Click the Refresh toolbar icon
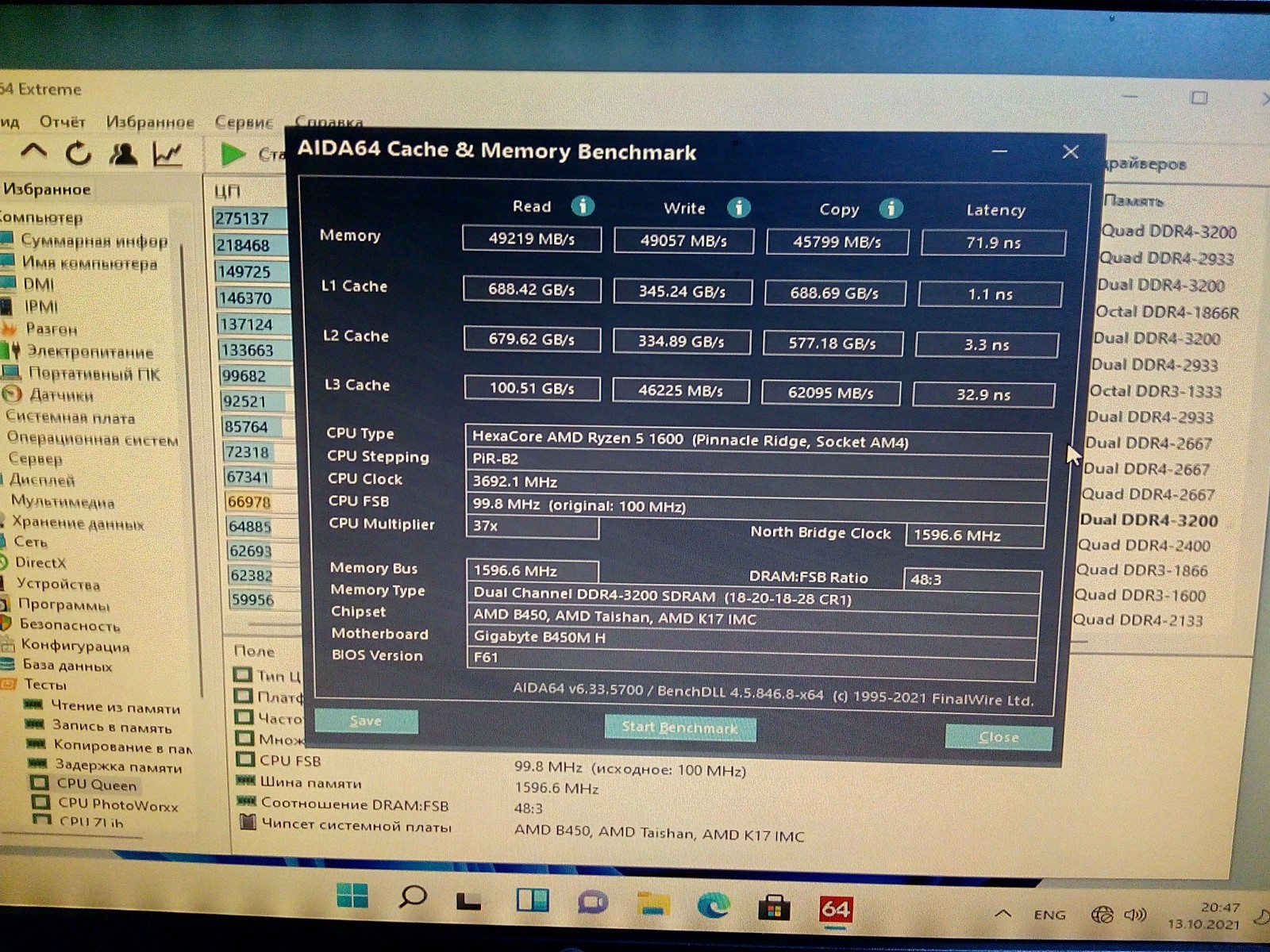 click(x=78, y=152)
